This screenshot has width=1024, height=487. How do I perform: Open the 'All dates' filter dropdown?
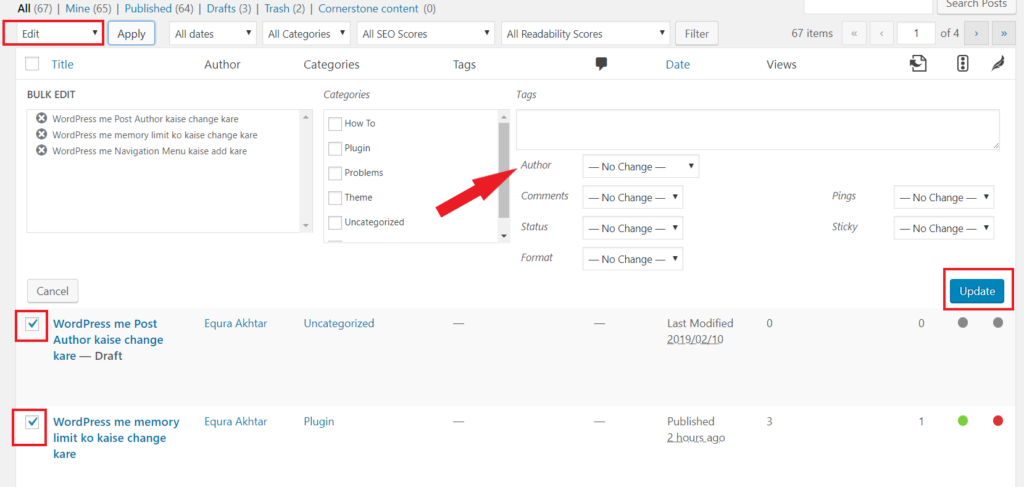click(213, 34)
